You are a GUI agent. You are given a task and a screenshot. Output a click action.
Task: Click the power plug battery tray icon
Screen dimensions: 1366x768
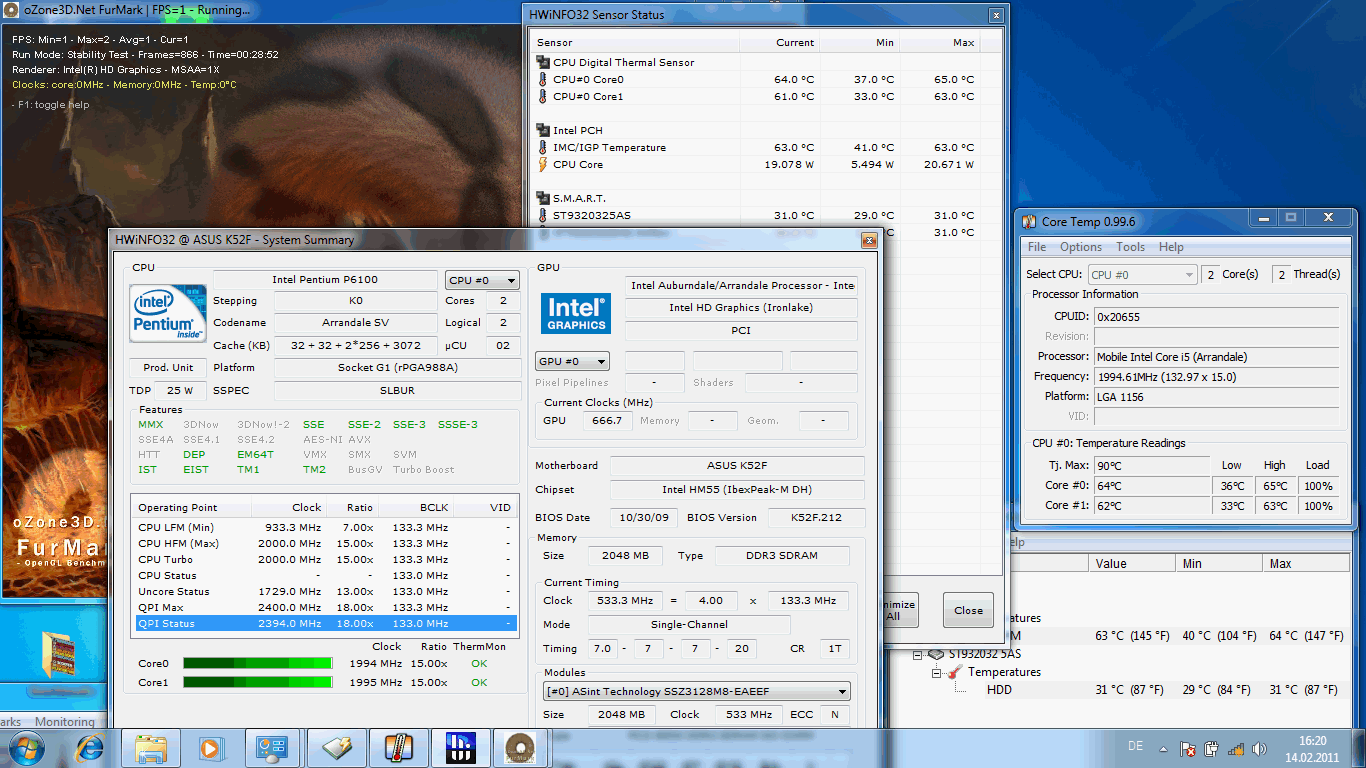point(1212,748)
